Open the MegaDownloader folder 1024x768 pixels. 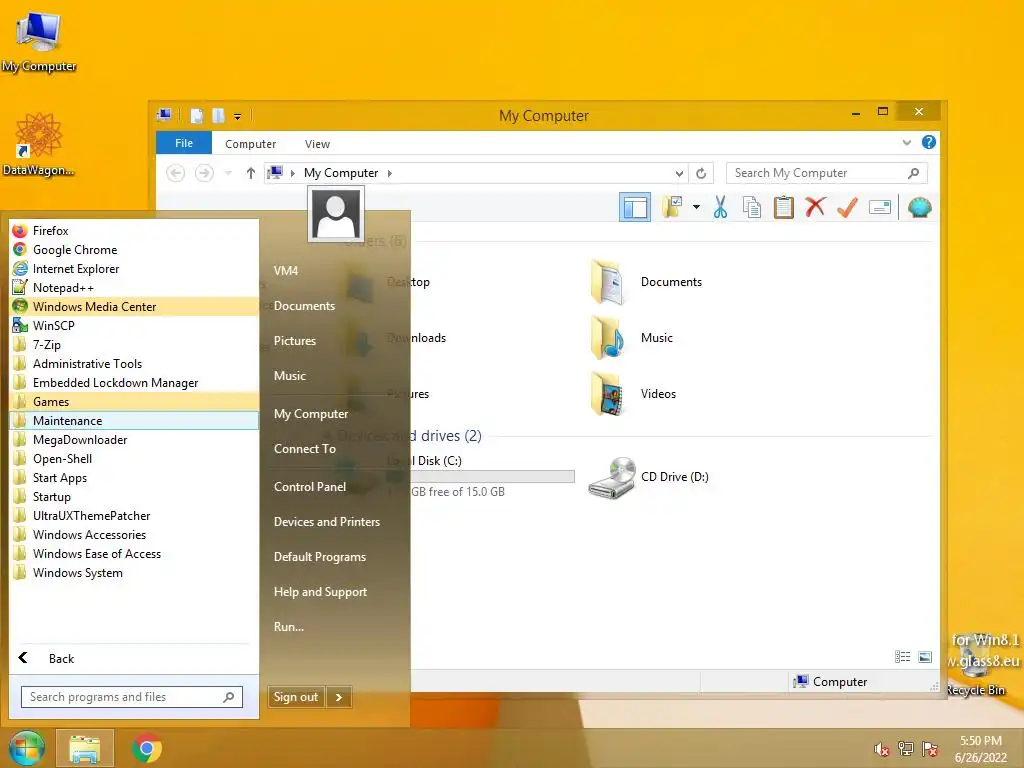point(134,440)
